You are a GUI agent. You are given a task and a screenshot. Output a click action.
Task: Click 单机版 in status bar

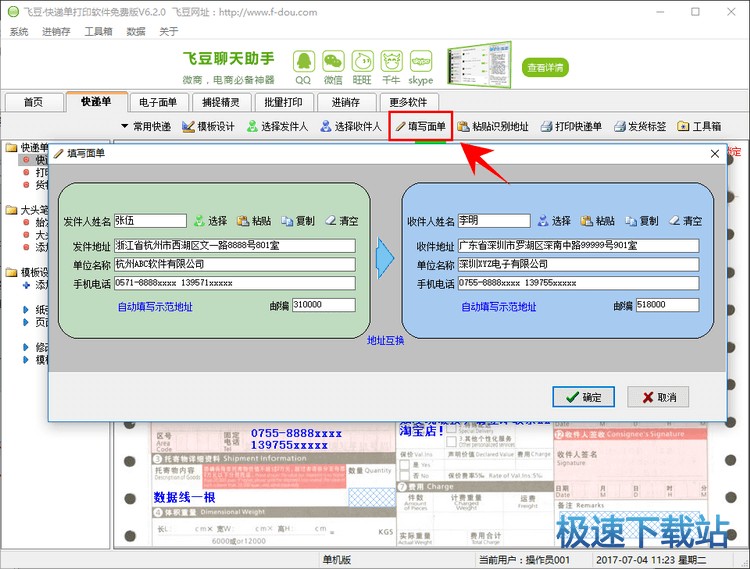(x=337, y=560)
